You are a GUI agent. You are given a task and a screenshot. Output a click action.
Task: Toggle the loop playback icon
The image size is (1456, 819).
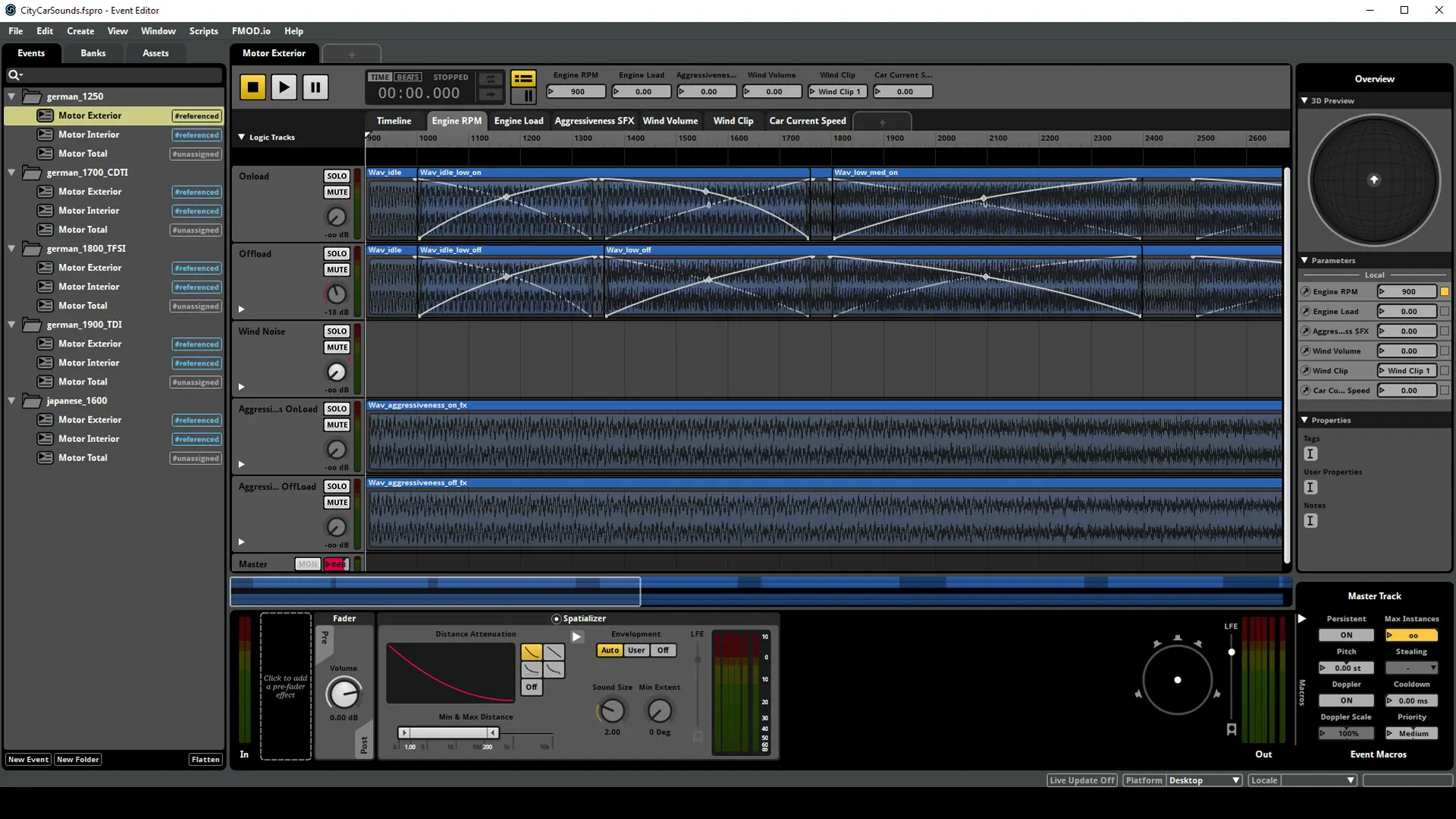point(491,79)
